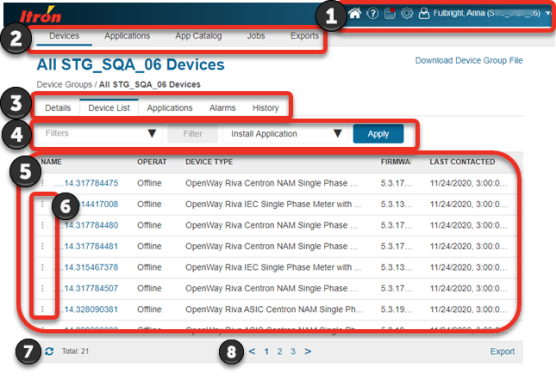Open the notifications icon with red dot

tap(390, 13)
